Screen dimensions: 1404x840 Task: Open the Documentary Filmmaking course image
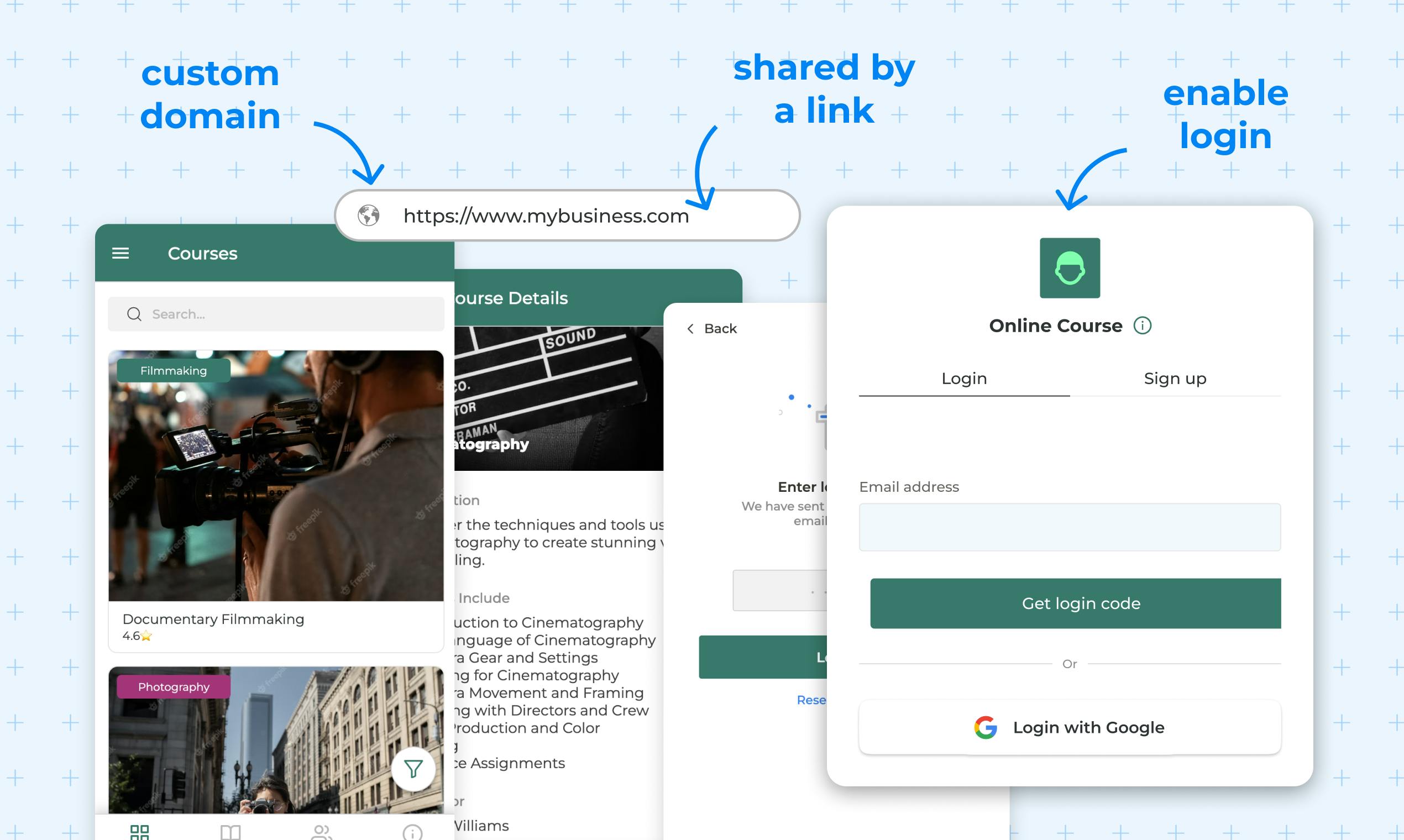[x=276, y=475]
